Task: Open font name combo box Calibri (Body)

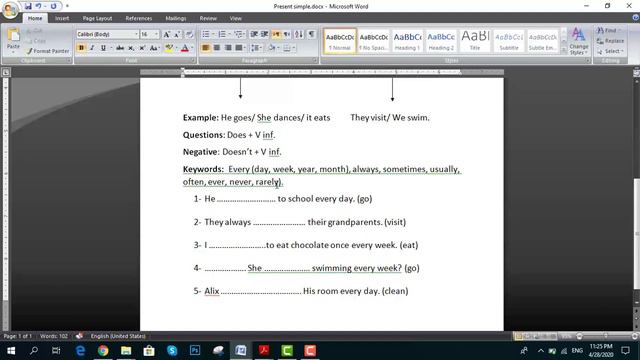Action: click(107, 34)
